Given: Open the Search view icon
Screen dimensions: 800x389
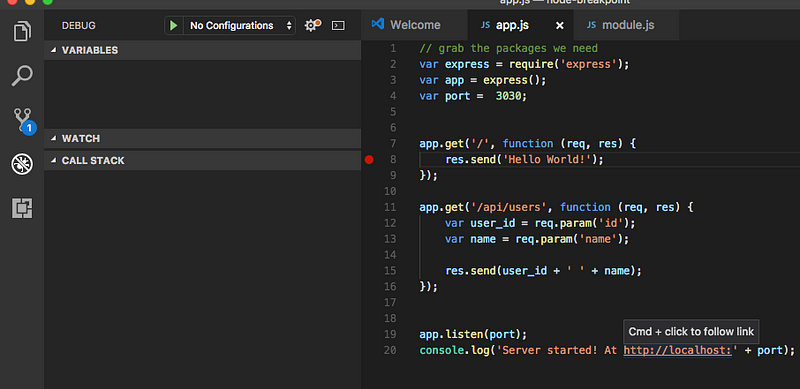Looking at the screenshot, I should click(x=22, y=76).
